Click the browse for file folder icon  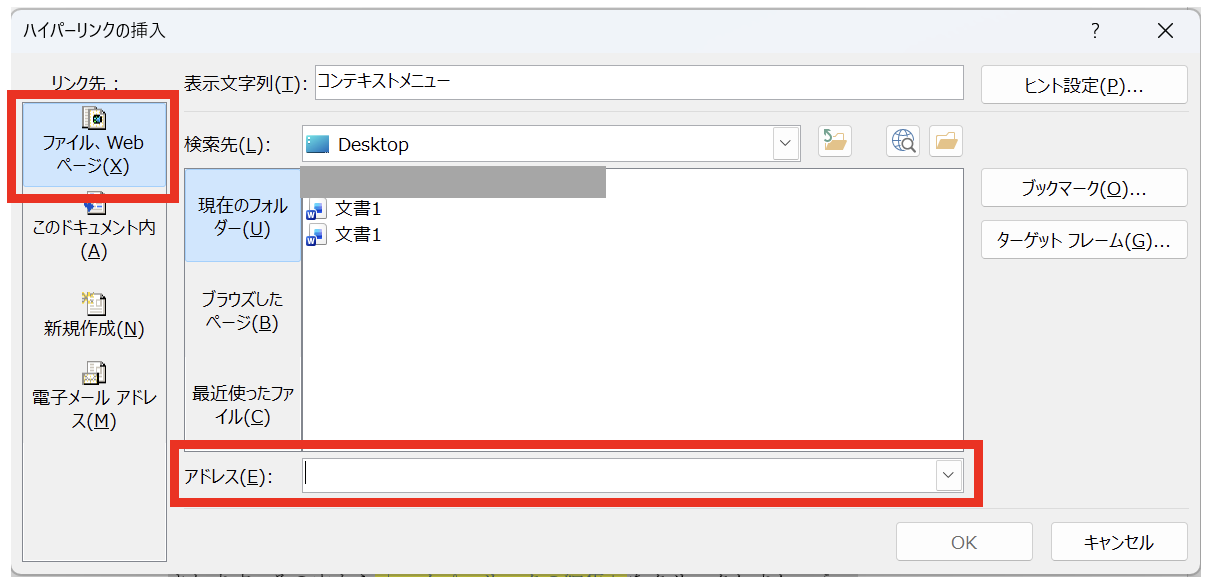tap(945, 143)
